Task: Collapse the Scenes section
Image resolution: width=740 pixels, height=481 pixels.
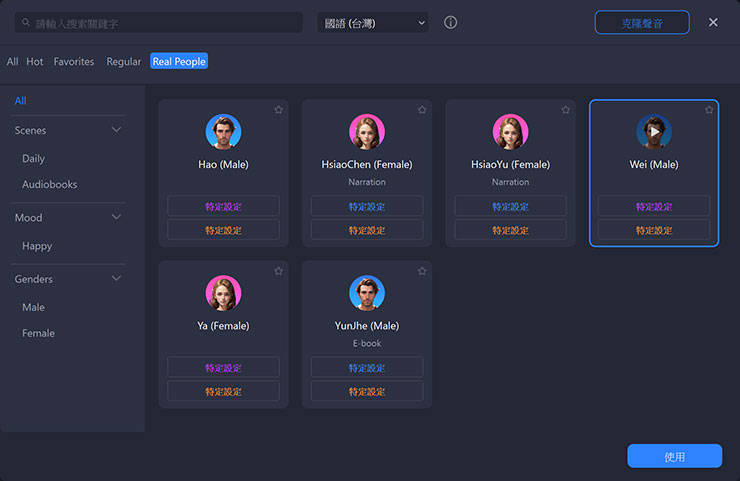Action: pos(116,130)
